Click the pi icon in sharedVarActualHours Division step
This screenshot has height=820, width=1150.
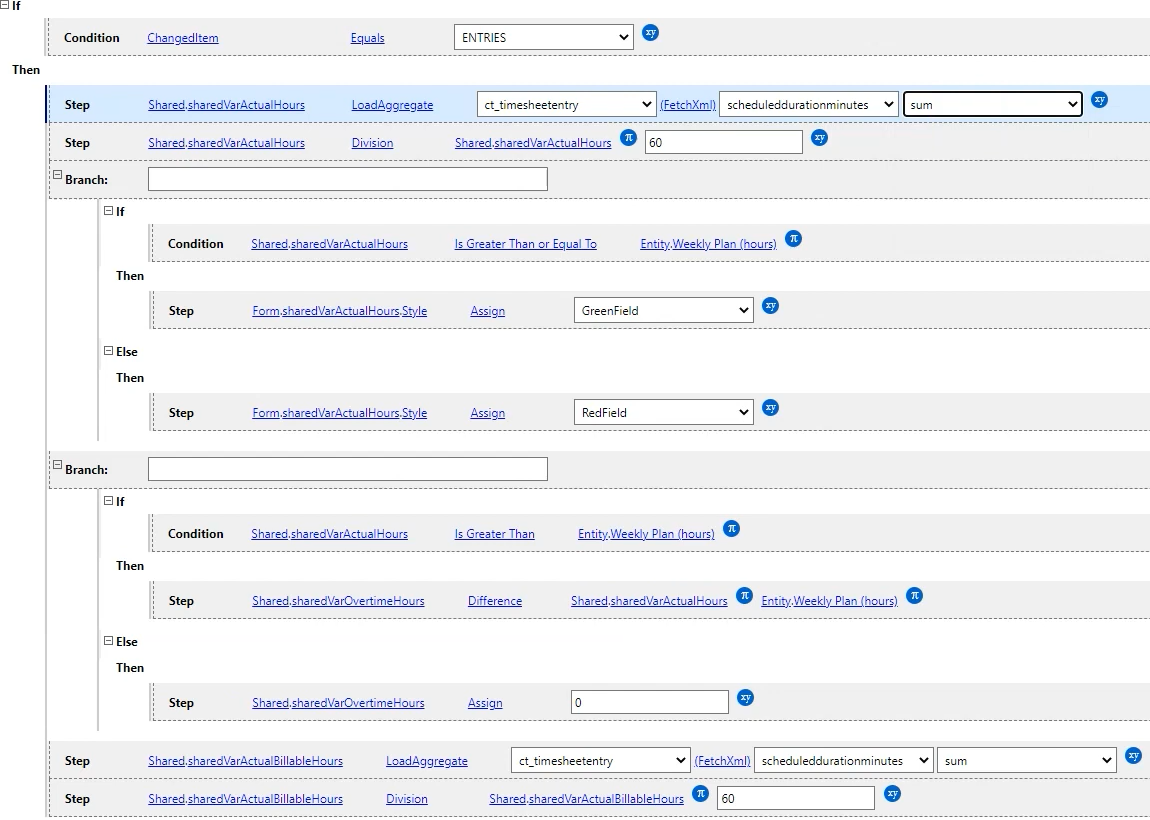(628, 137)
